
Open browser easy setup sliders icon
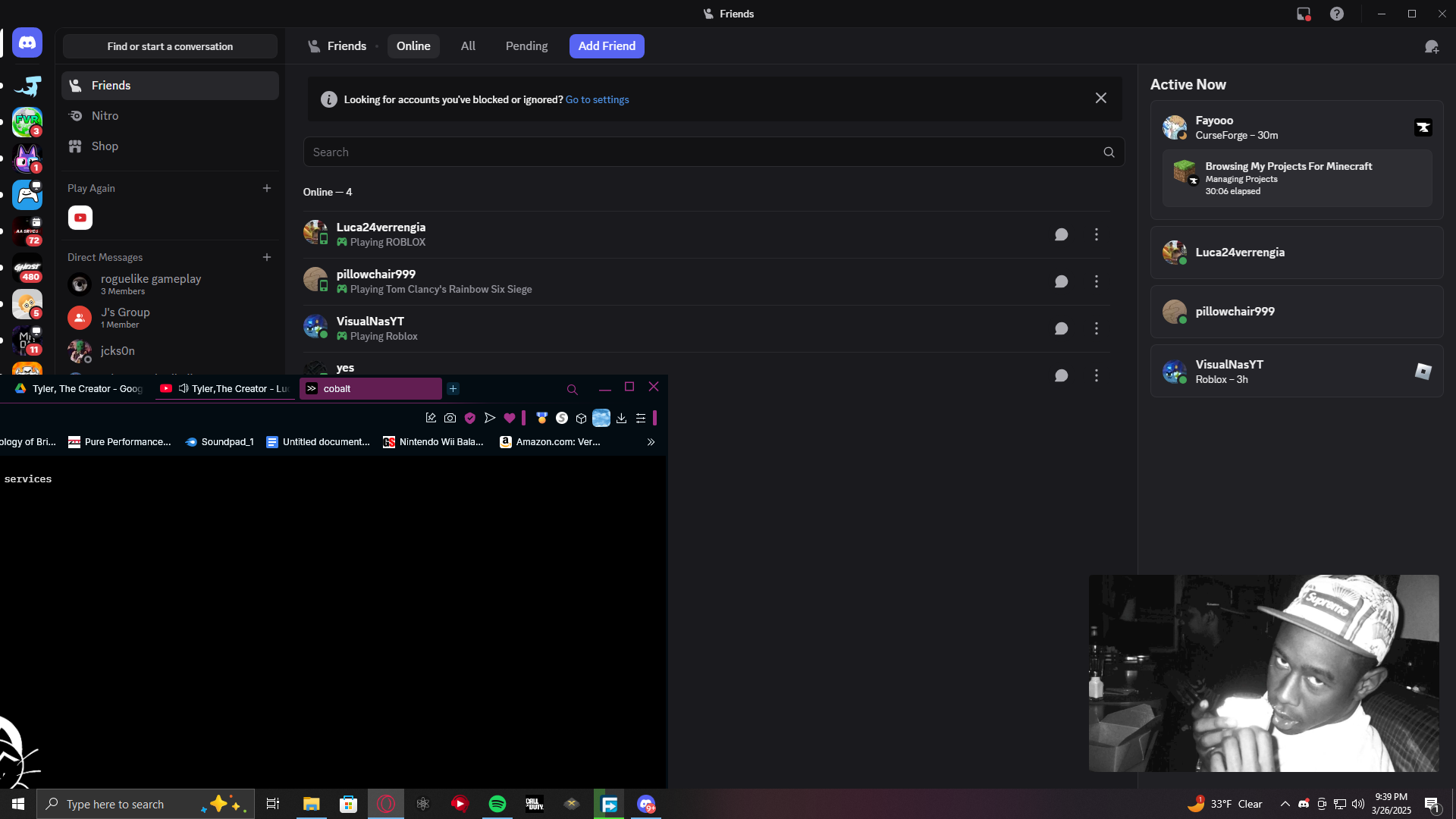click(641, 418)
